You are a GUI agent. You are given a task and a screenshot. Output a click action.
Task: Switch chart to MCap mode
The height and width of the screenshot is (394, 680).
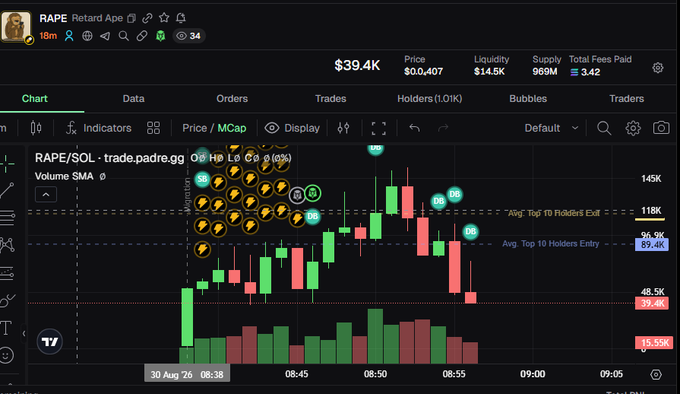tap(232, 128)
